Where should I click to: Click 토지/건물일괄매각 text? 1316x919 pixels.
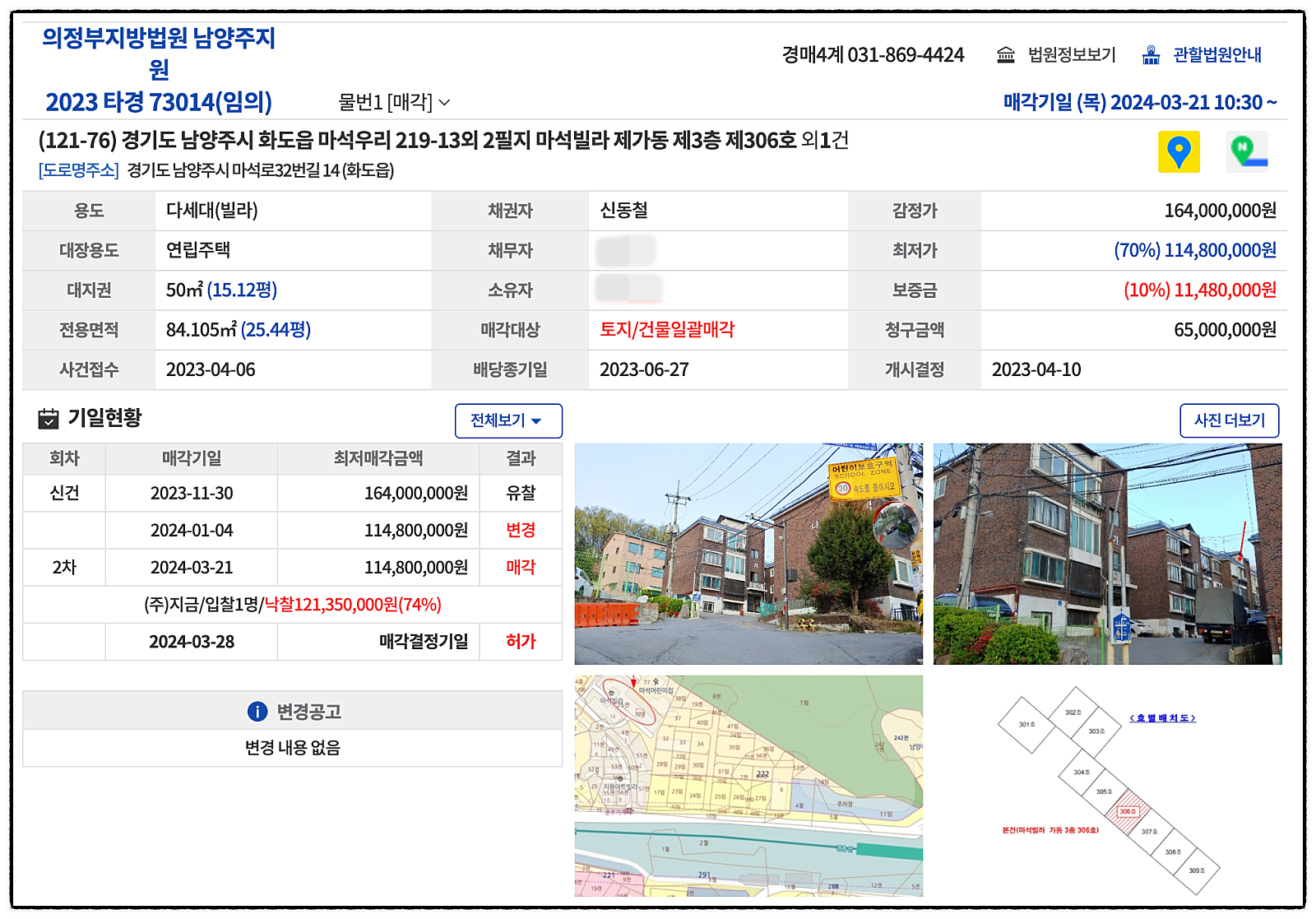(667, 330)
